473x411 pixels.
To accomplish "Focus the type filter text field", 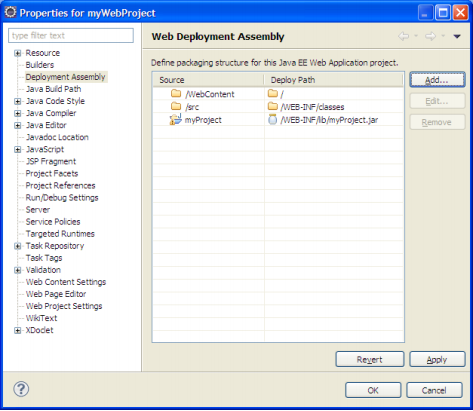I will (71, 35).
